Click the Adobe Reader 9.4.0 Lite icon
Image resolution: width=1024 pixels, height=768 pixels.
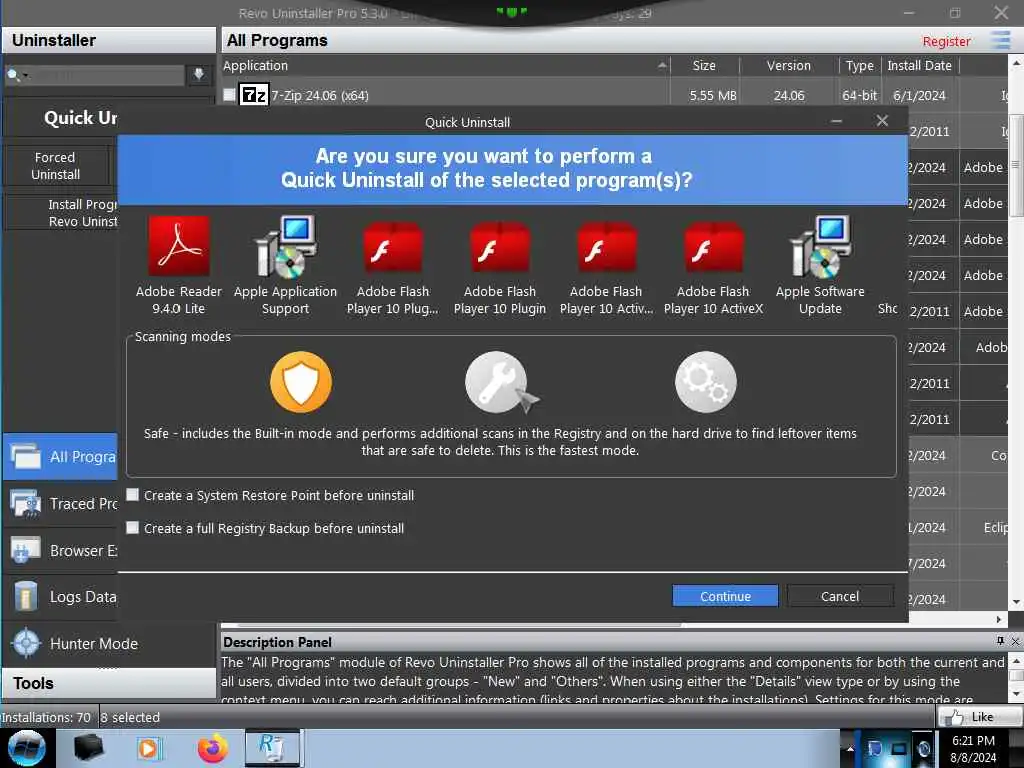tap(179, 246)
